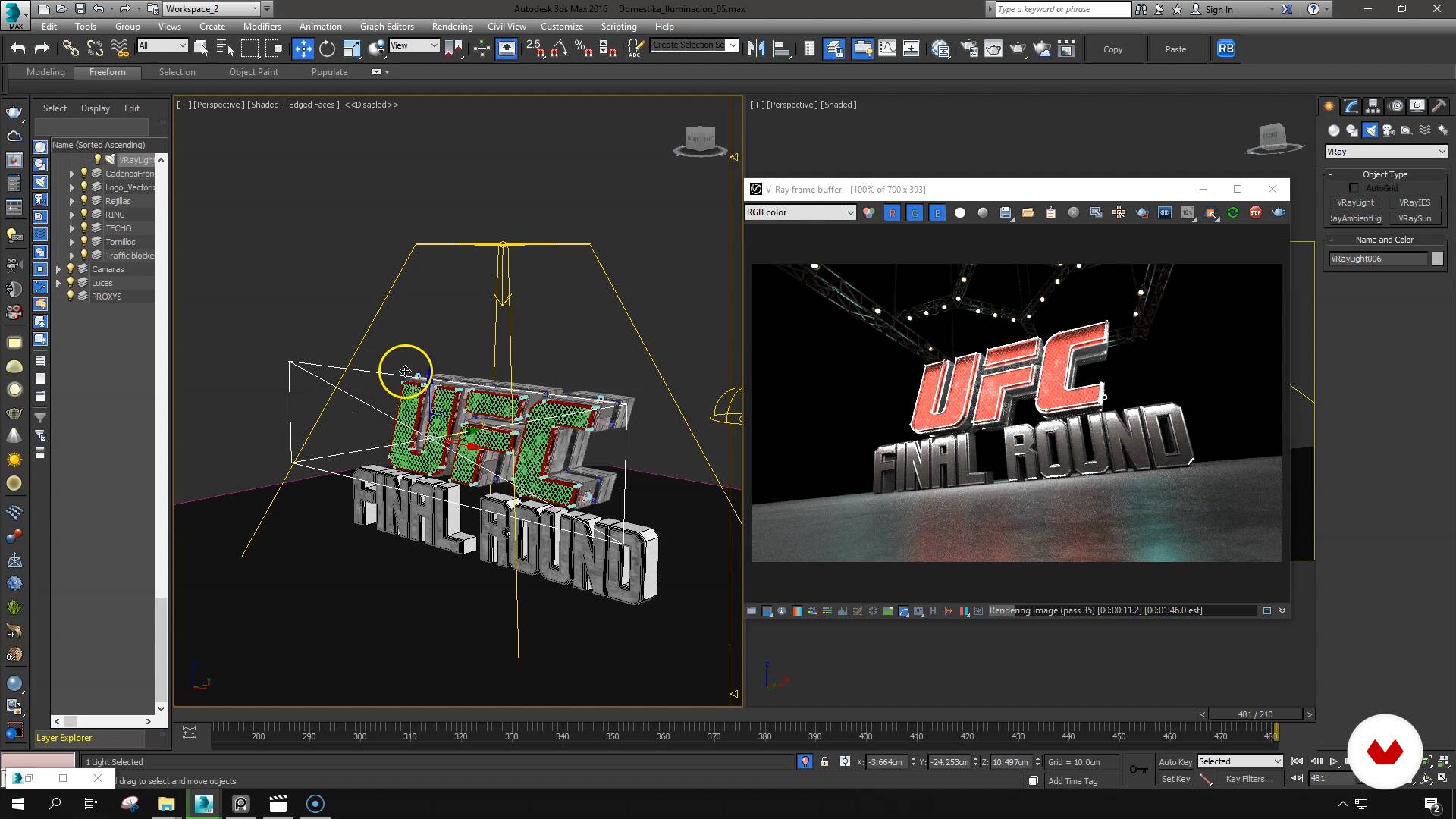Click the time slider showing 481 / 210

click(x=1255, y=714)
